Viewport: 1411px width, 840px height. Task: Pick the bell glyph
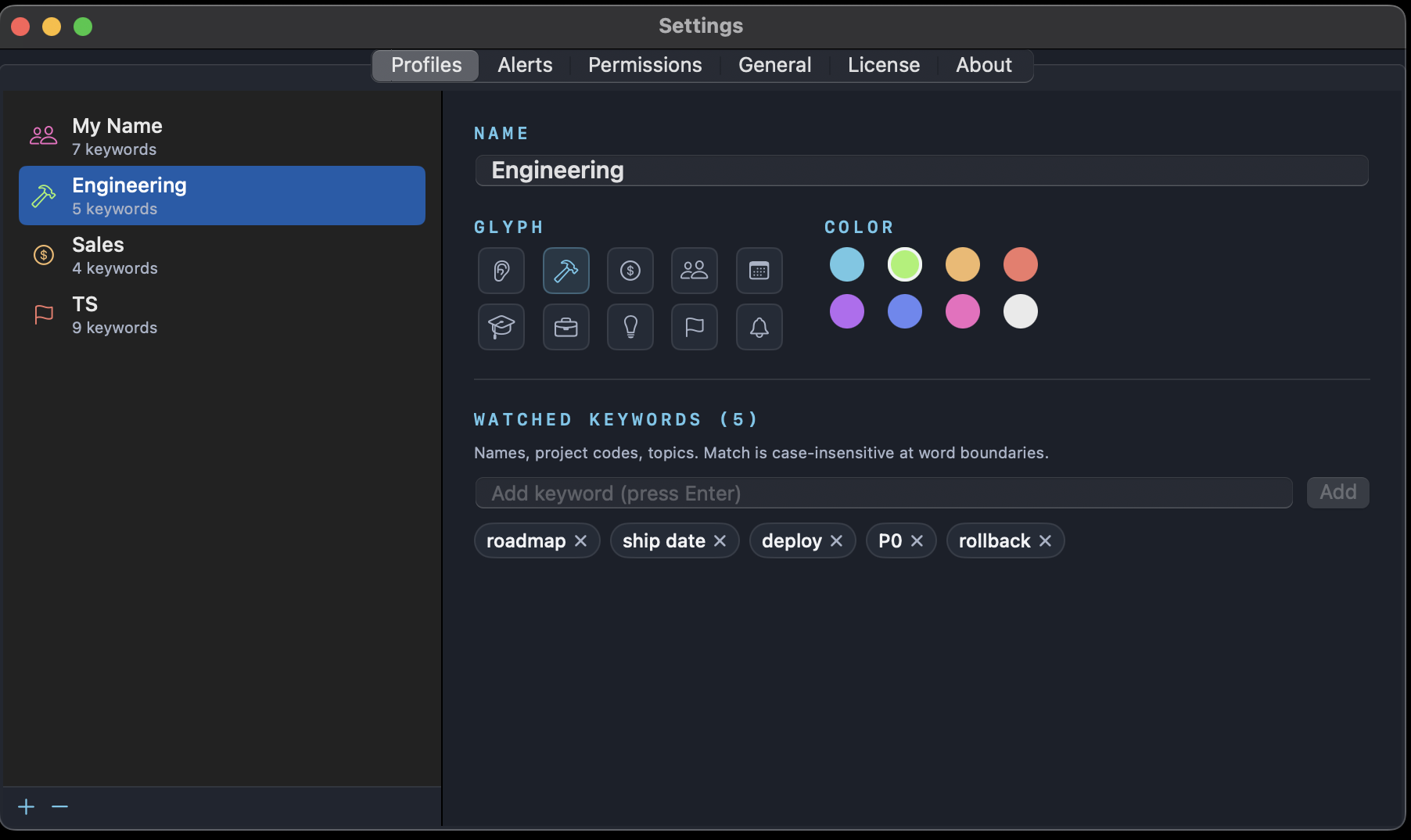coord(759,327)
